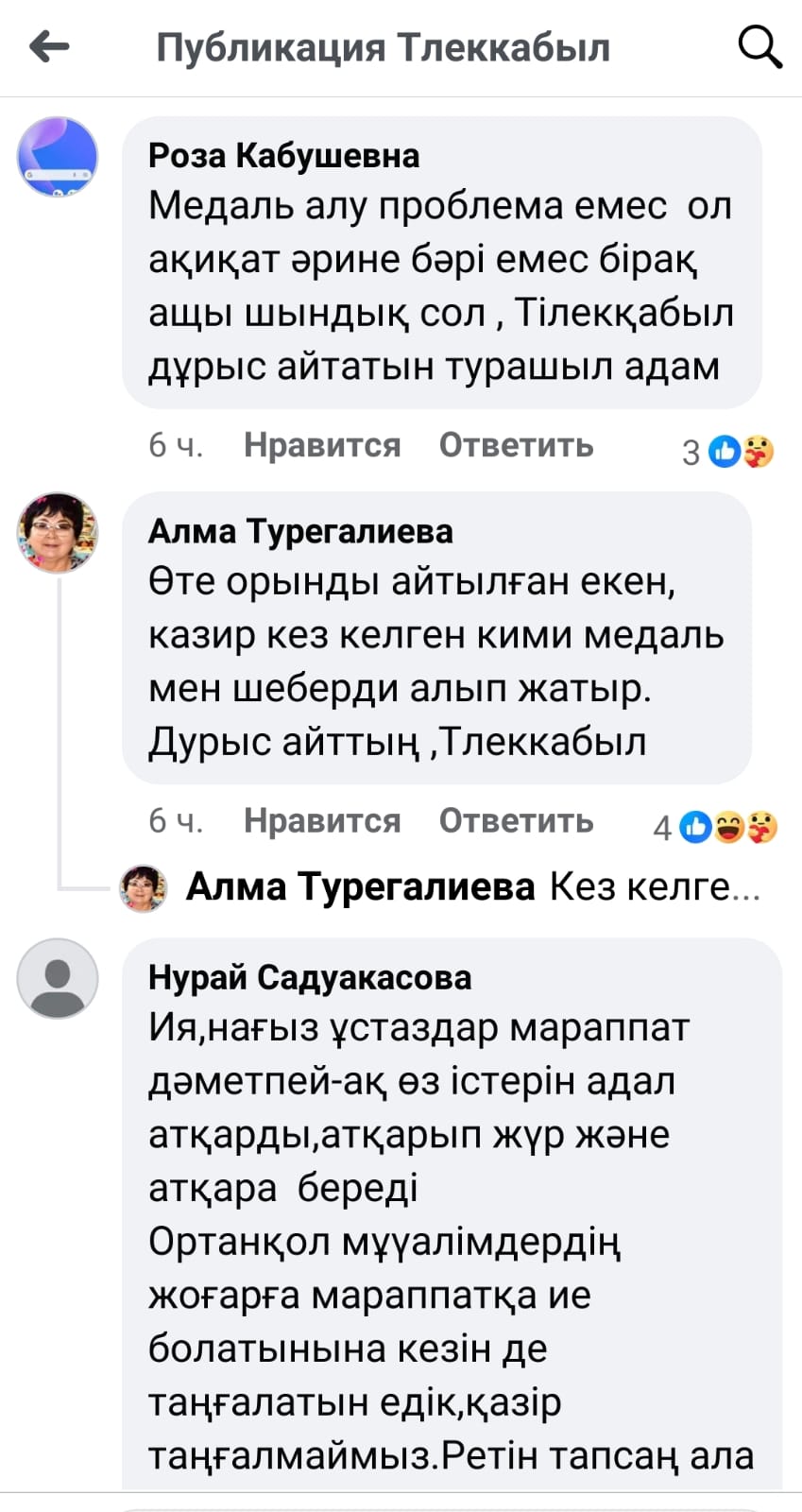
Task: Tap the back arrow icon
Action: 50,45
